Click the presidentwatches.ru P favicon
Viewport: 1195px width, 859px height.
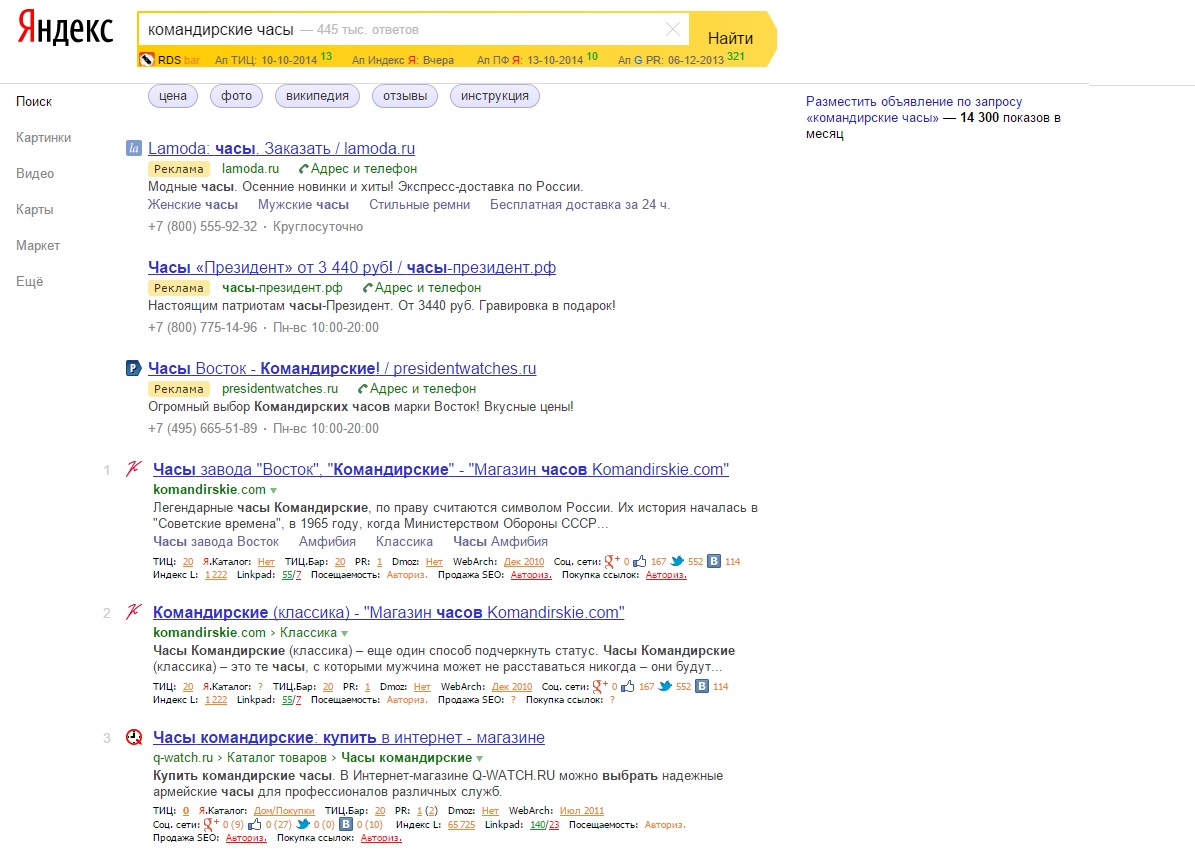133,368
